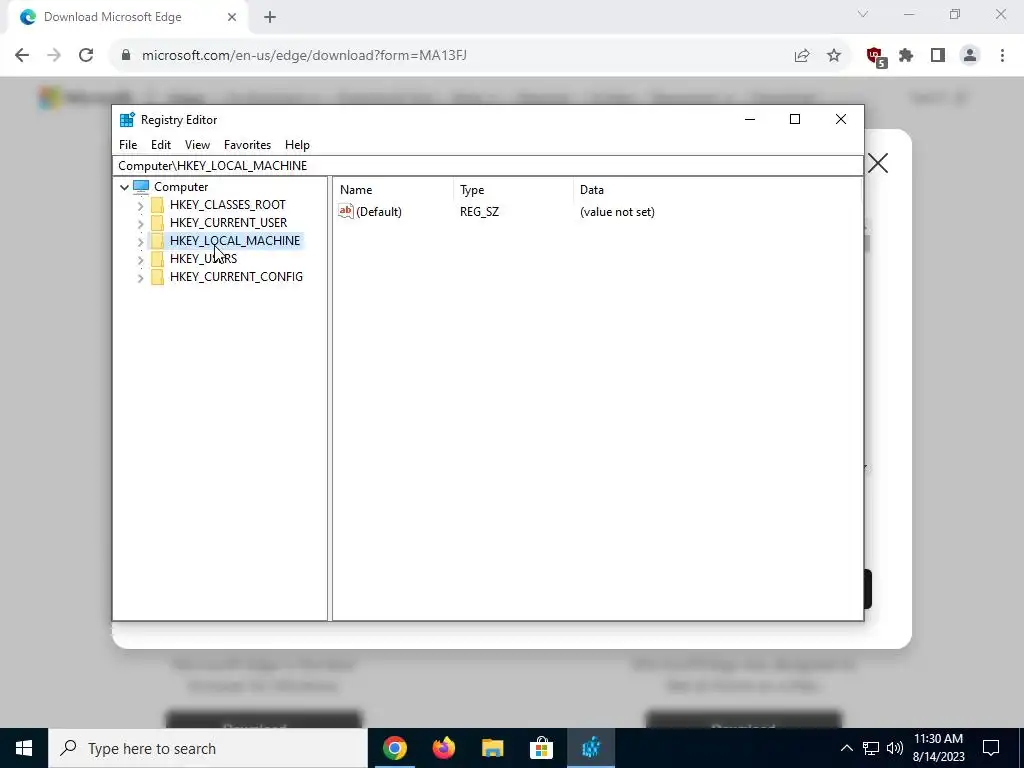The width and height of the screenshot is (1024, 768).
Task: Open the volume control in tray
Action: tap(895, 748)
